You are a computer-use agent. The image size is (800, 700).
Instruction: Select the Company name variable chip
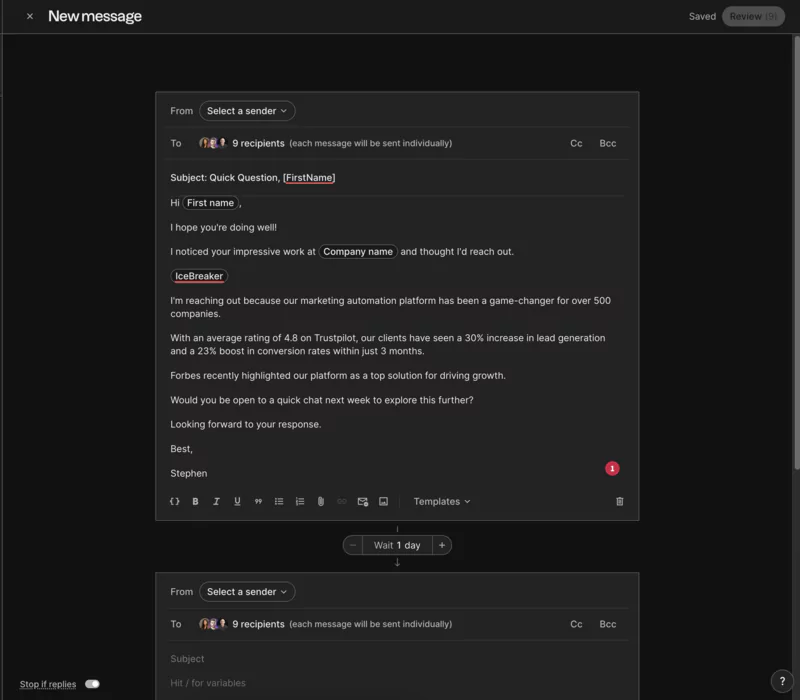click(358, 252)
